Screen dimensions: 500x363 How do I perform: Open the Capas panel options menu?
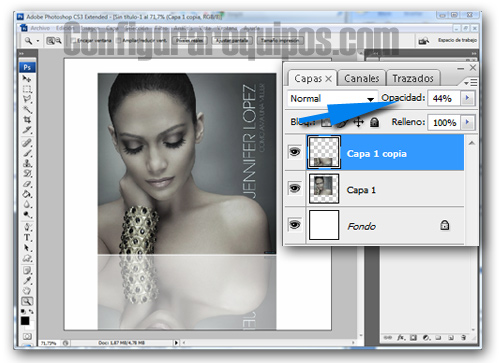471,82
